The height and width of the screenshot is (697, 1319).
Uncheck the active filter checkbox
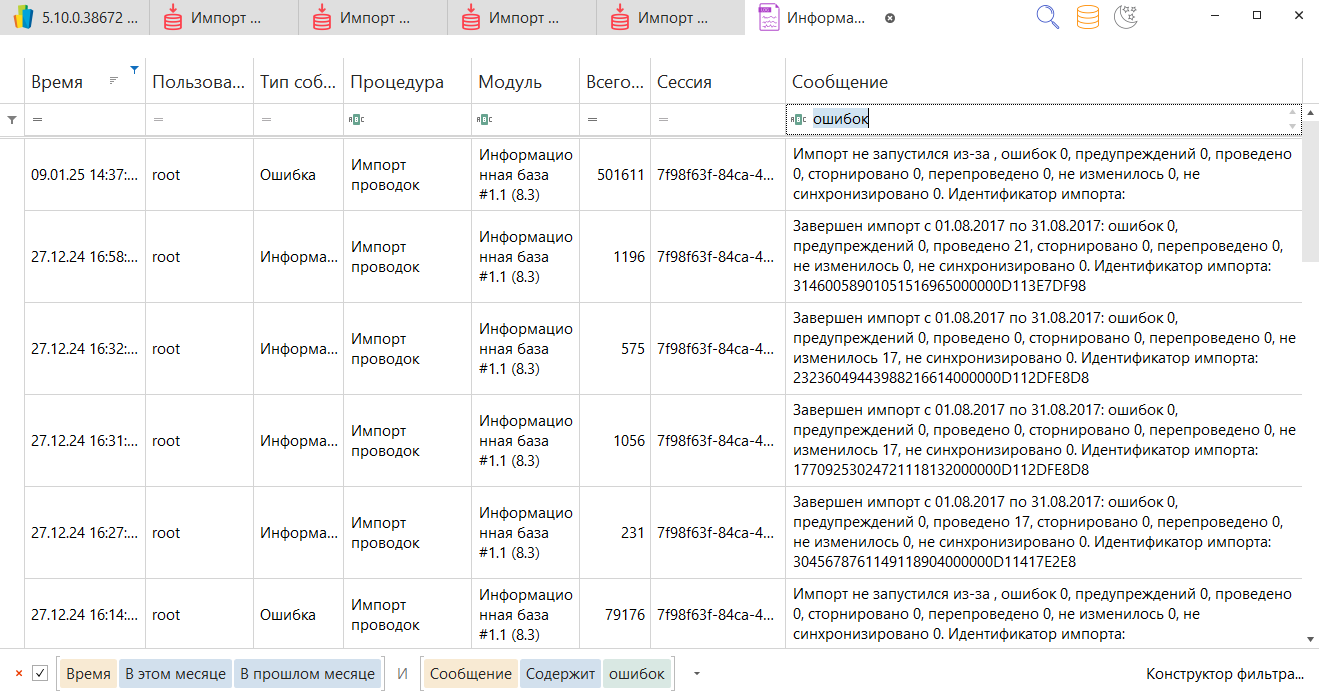40,674
